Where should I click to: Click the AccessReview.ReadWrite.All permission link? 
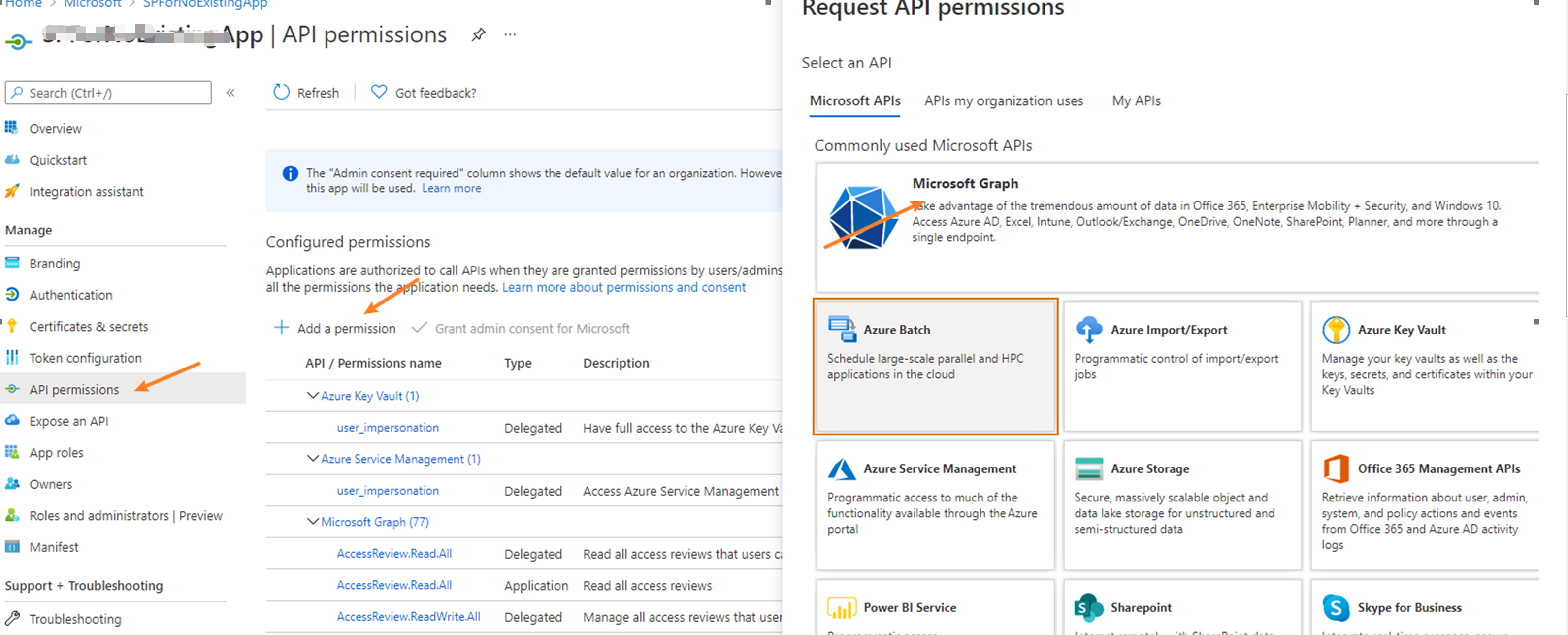(408, 617)
